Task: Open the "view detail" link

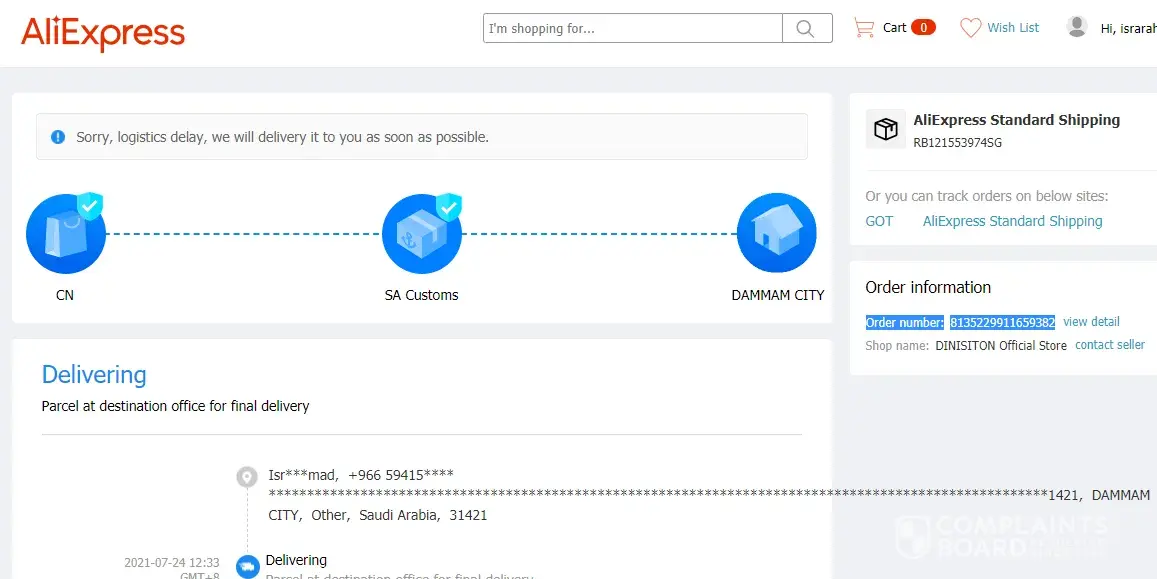Action: tap(1091, 322)
